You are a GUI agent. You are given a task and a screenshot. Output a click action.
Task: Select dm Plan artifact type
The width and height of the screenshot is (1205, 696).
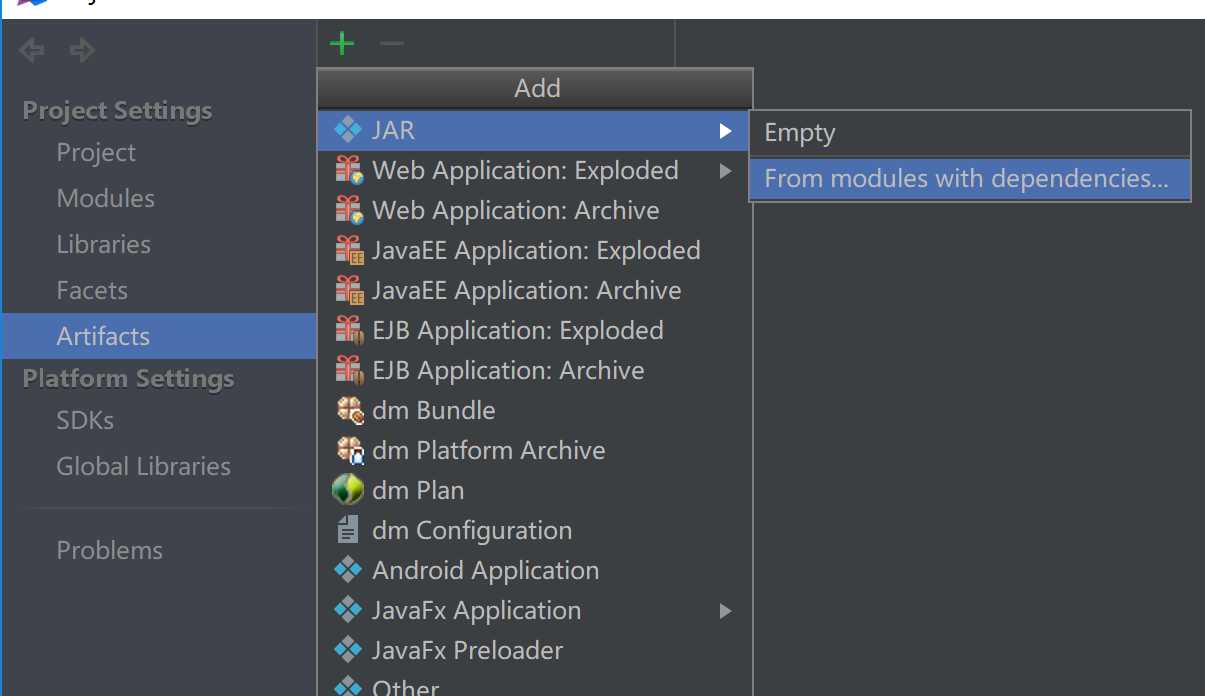coord(534,490)
